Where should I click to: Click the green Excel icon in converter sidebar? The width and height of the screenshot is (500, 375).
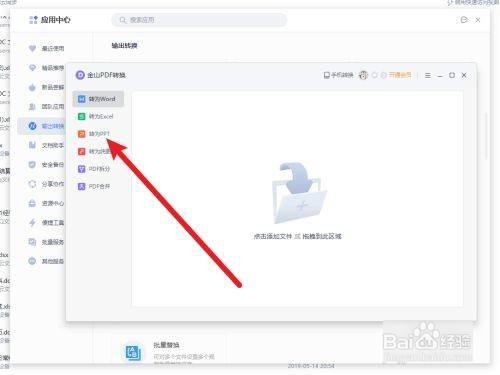[81, 116]
